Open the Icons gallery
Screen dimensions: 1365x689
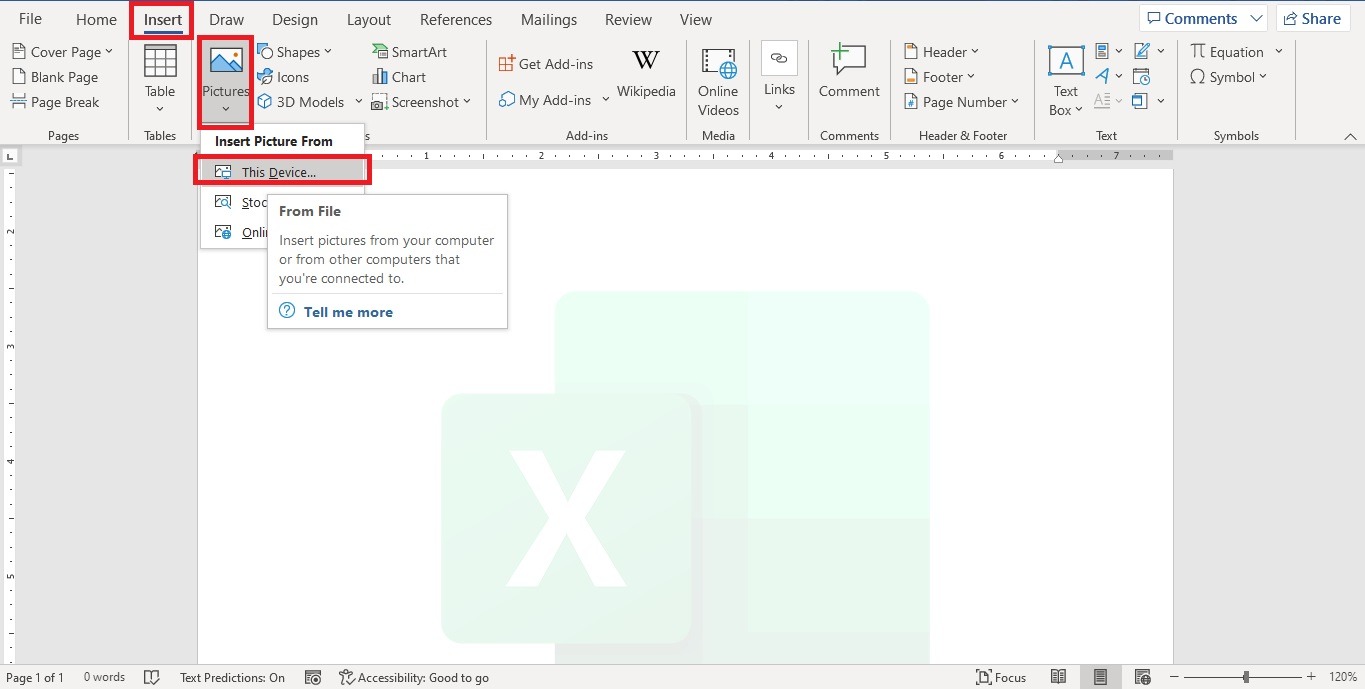(x=283, y=77)
